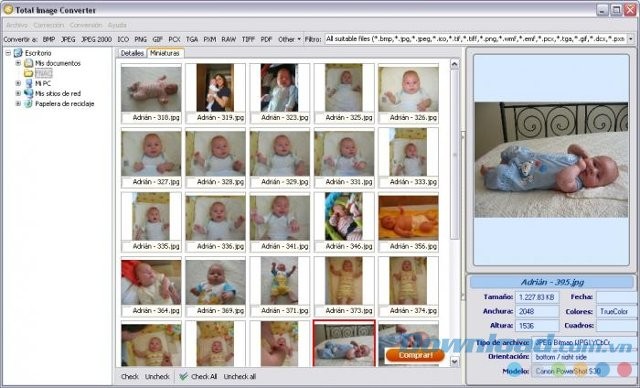Convert to JPEG 2000 format

96,40
